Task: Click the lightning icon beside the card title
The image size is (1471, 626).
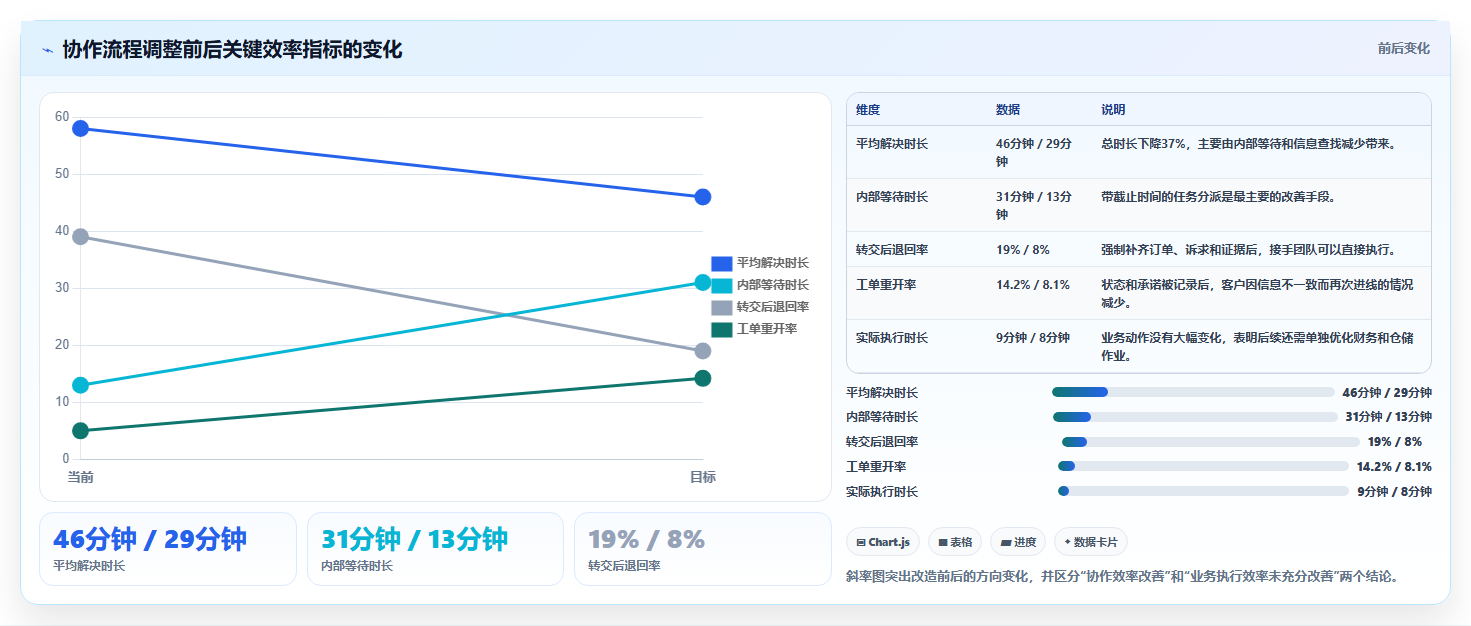Action: pyautogui.click(x=48, y=49)
